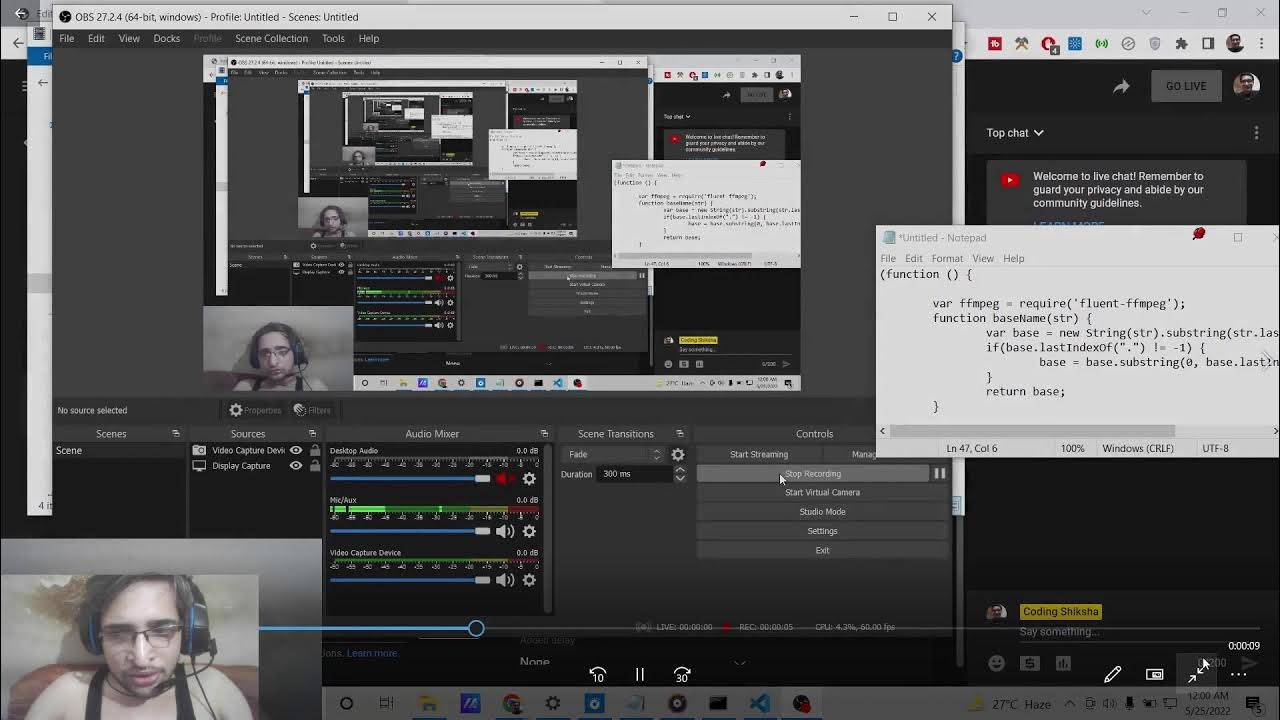This screenshot has height=720, width=1280.
Task: Open Mic/Aux audio settings gear
Action: [529, 531]
